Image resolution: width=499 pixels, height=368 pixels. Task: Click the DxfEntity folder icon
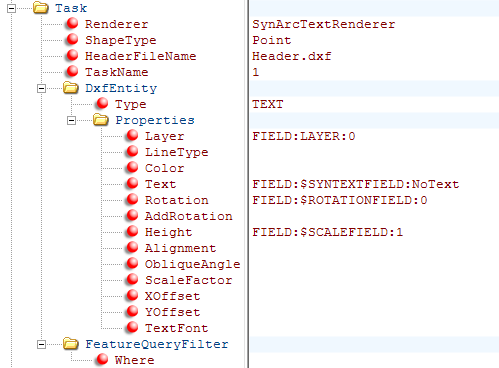(71, 88)
